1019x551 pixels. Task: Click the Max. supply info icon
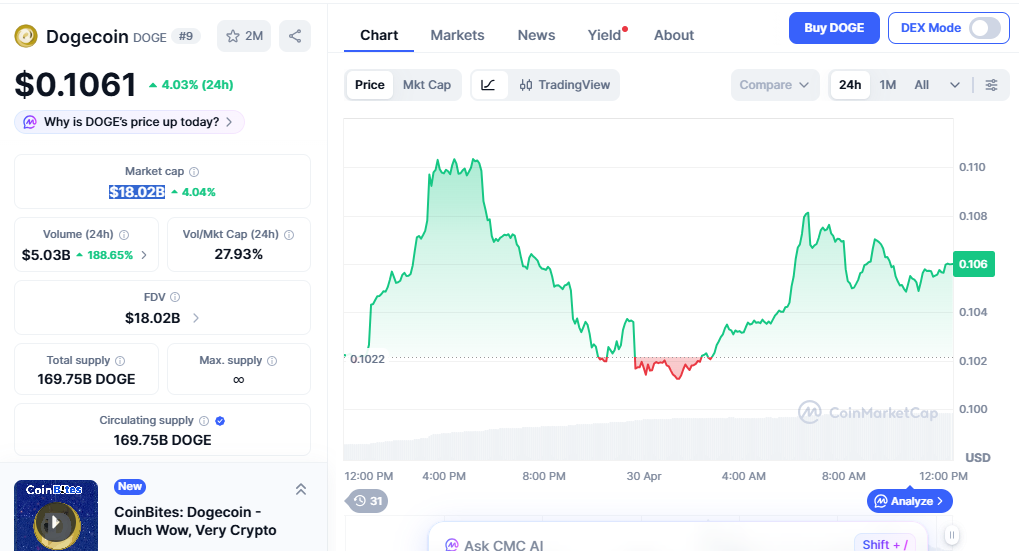point(272,361)
